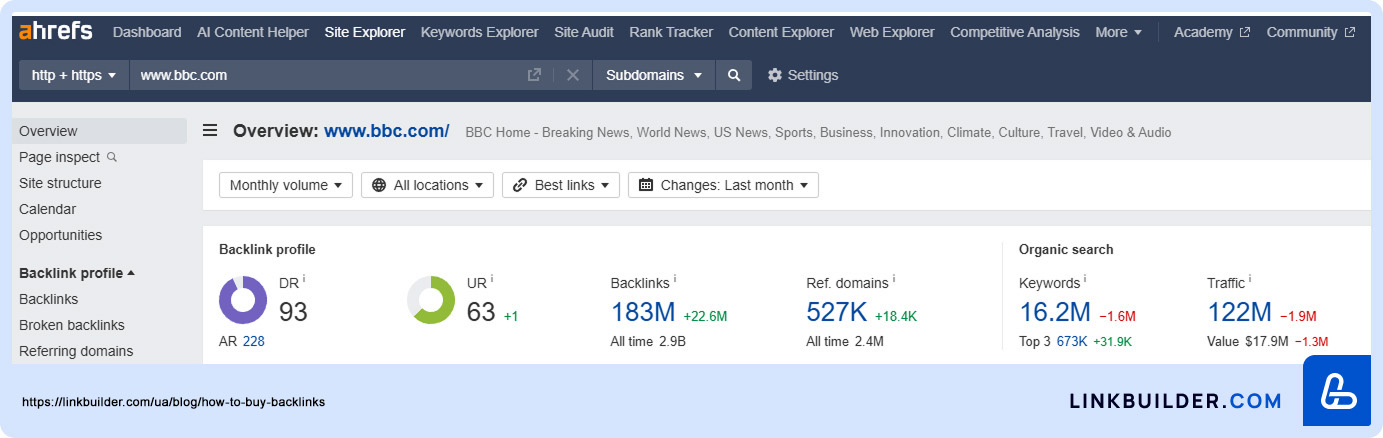1383x438 pixels.
Task: Click the DR donut chart
Action: click(243, 300)
